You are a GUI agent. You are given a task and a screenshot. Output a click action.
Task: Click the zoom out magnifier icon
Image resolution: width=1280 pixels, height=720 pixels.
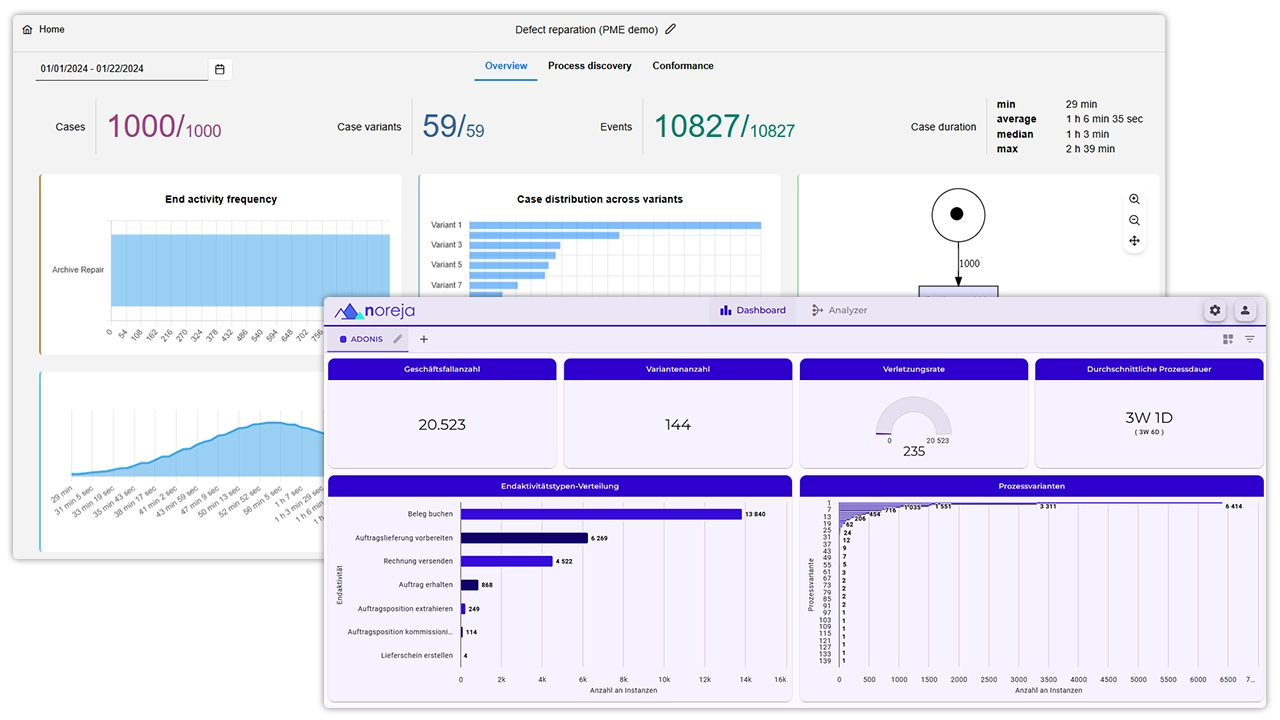coord(1134,220)
